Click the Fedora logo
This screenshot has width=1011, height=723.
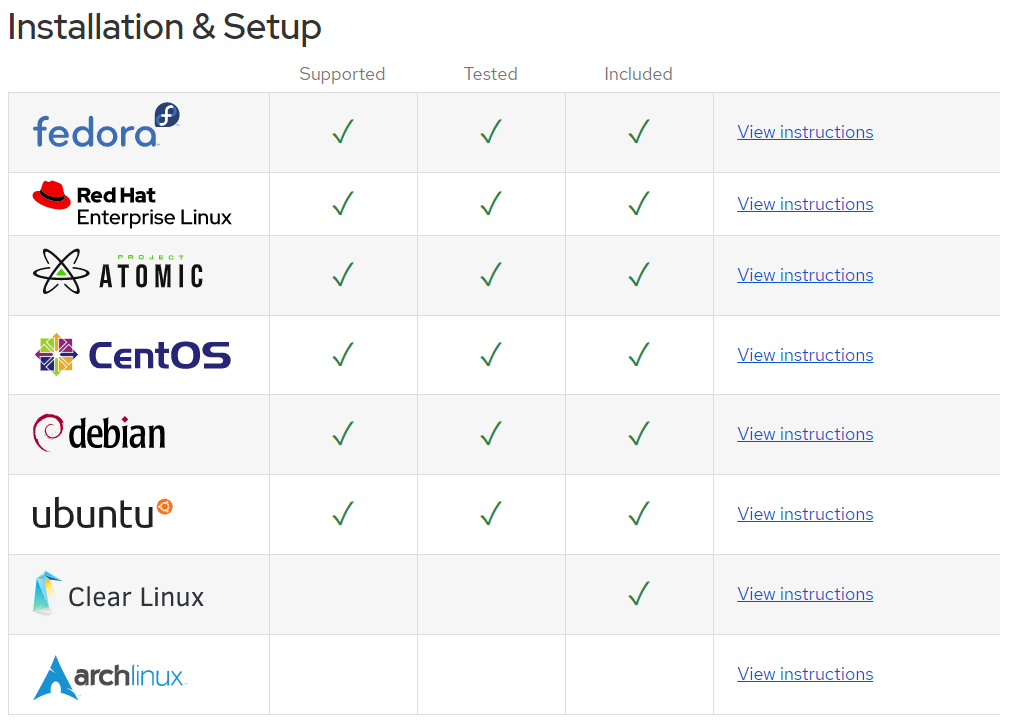tap(106, 125)
